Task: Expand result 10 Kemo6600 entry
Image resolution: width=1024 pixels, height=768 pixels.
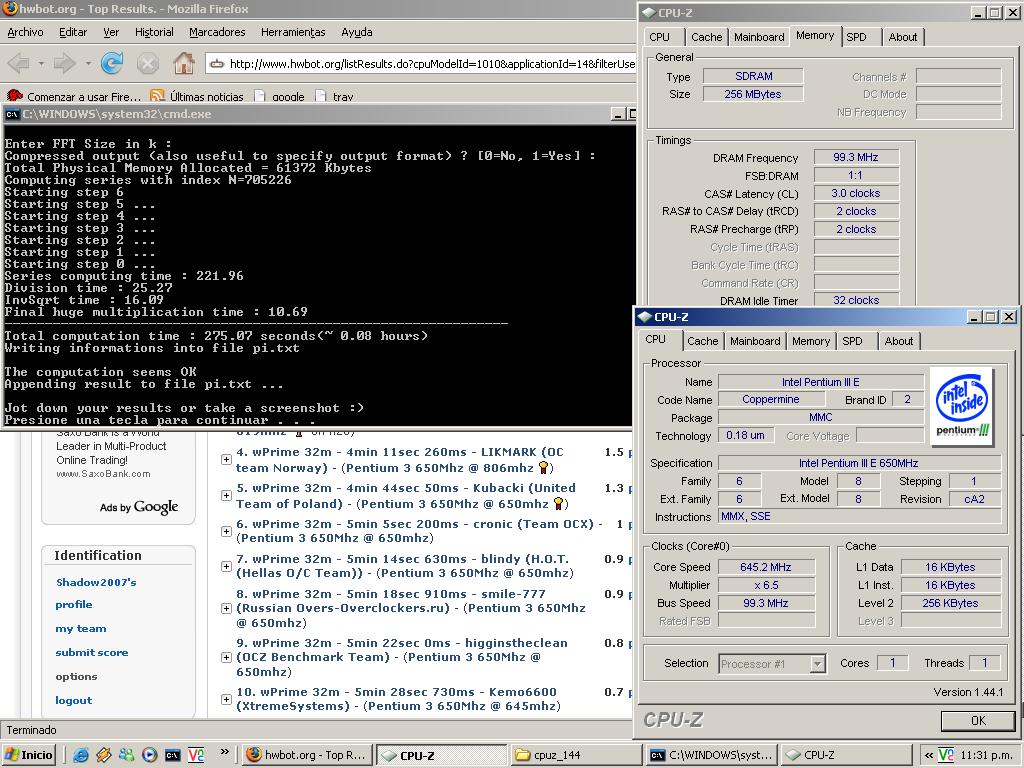Action: (226, 699)
